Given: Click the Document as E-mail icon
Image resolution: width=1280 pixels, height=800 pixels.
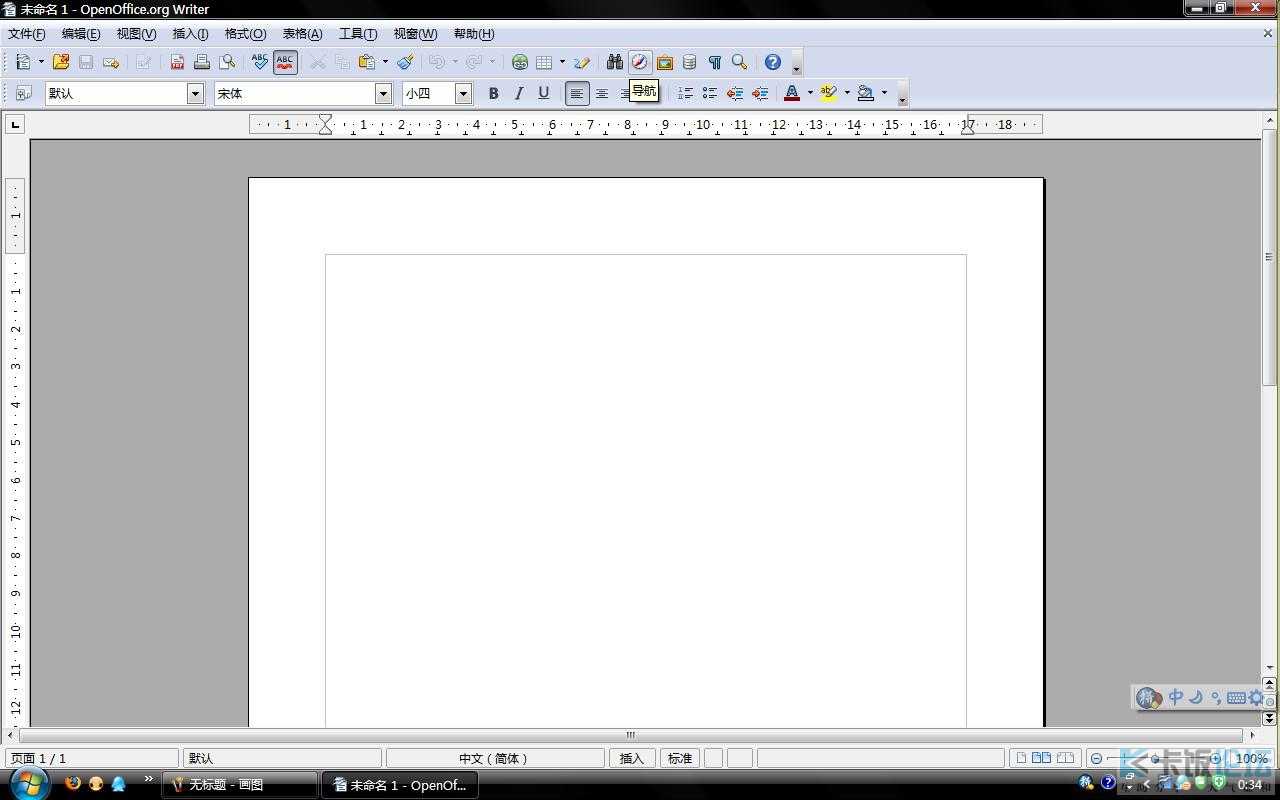Looking at the screenshot, I should point(111,62).
